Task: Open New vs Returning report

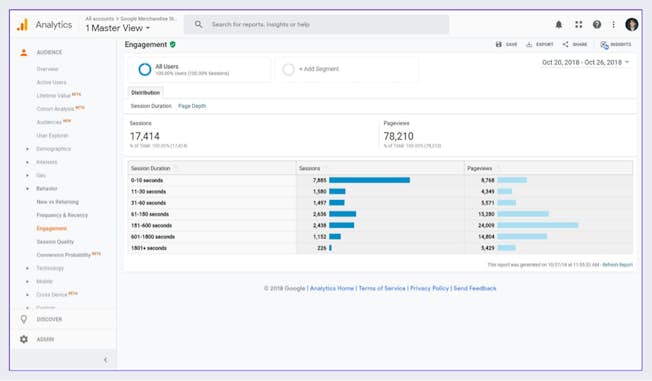Action: [x=57, y=202]
